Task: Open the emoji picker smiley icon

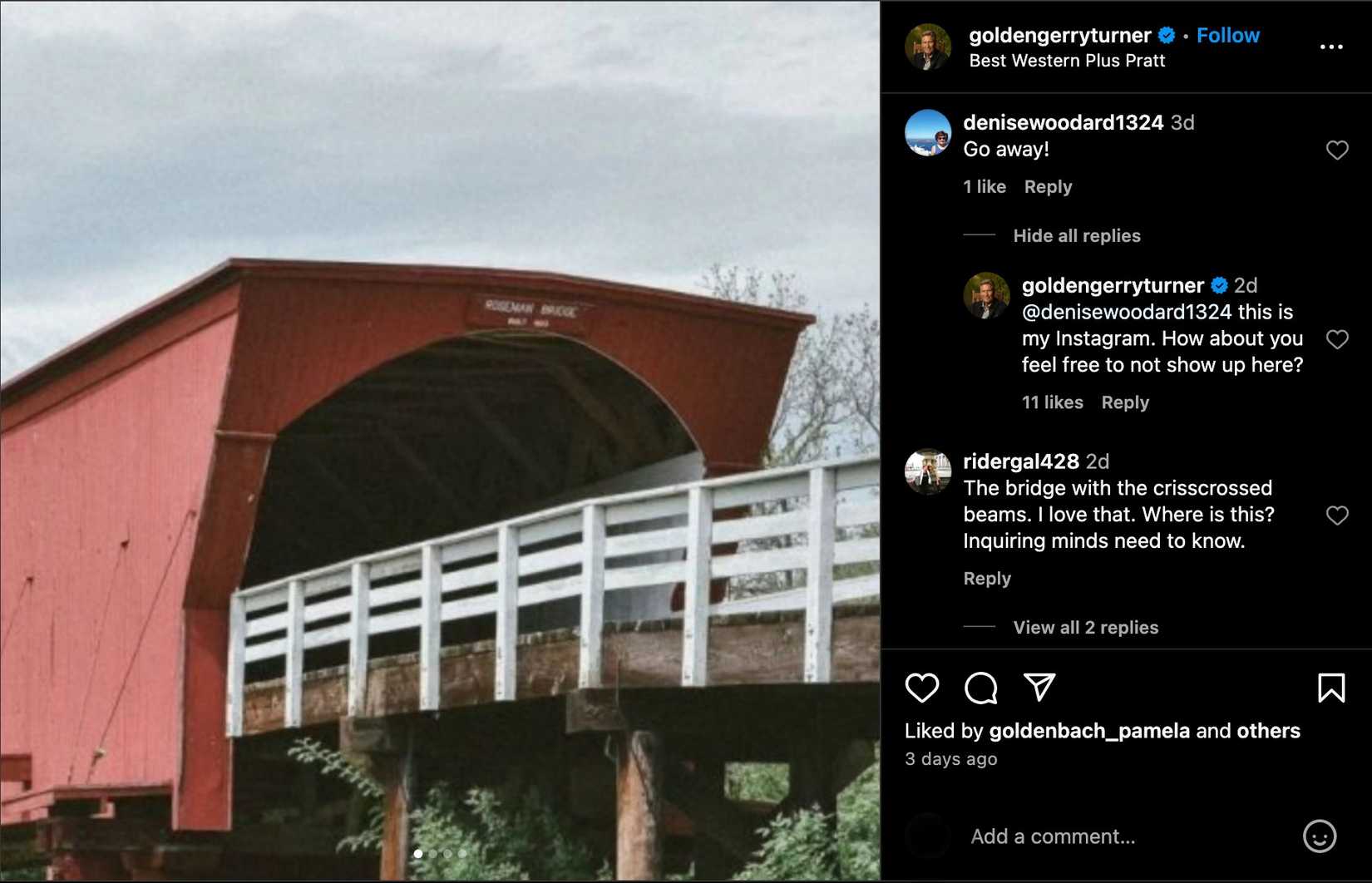Action: (1319, 836)
